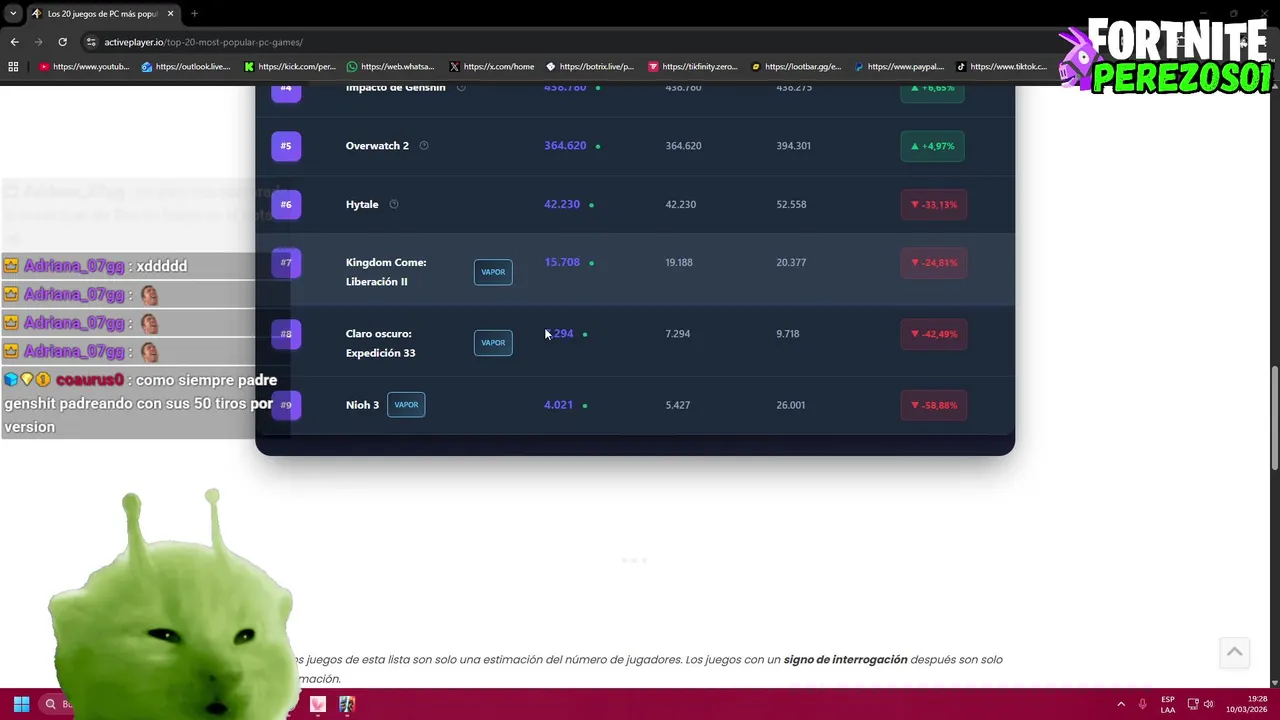Click VAPOR tag for Claro oscuro
Image resolution: width=1280 pixels, height=720 pixels.
(x=493, y=343)
